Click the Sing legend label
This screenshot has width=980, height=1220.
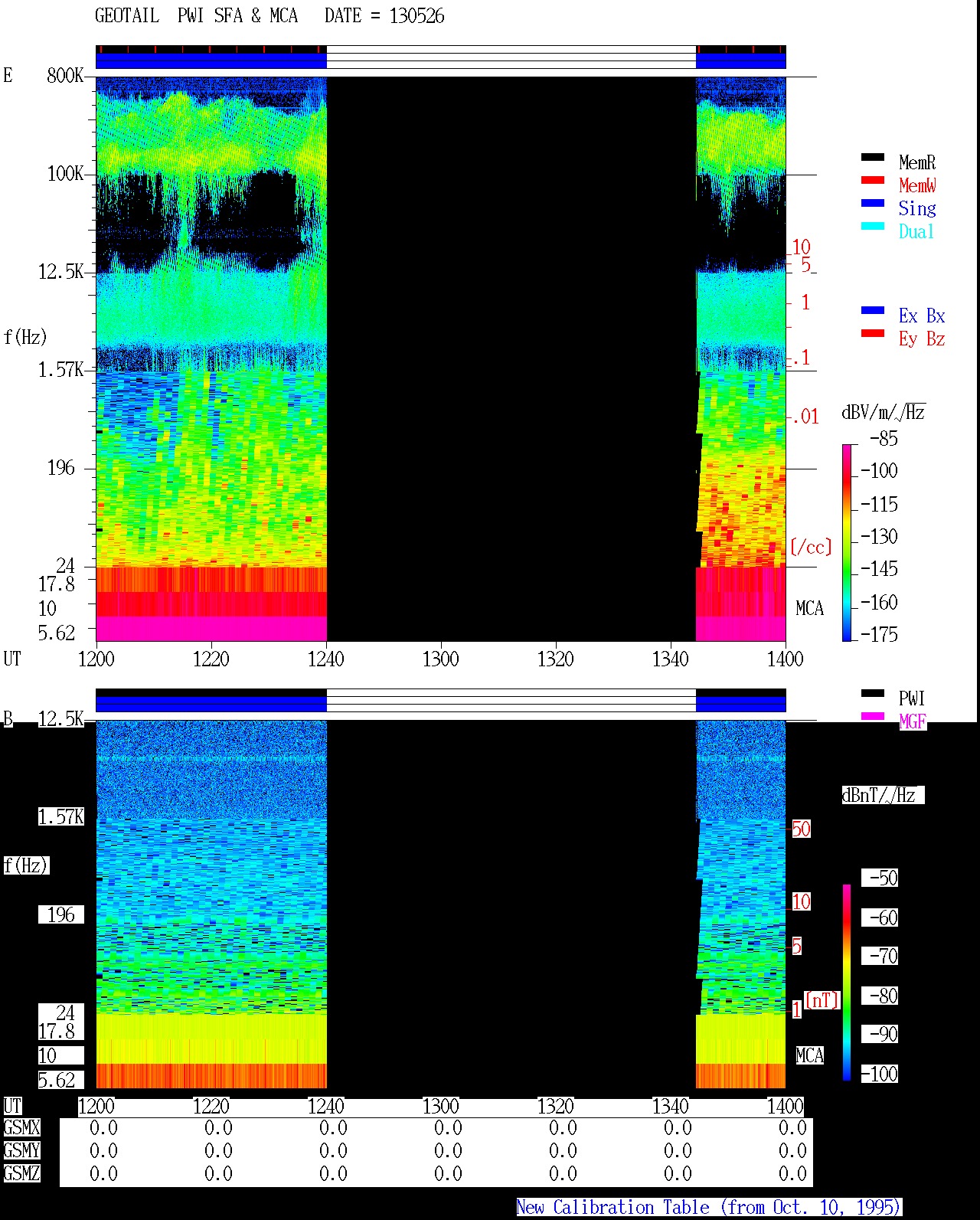pos(917,208)
